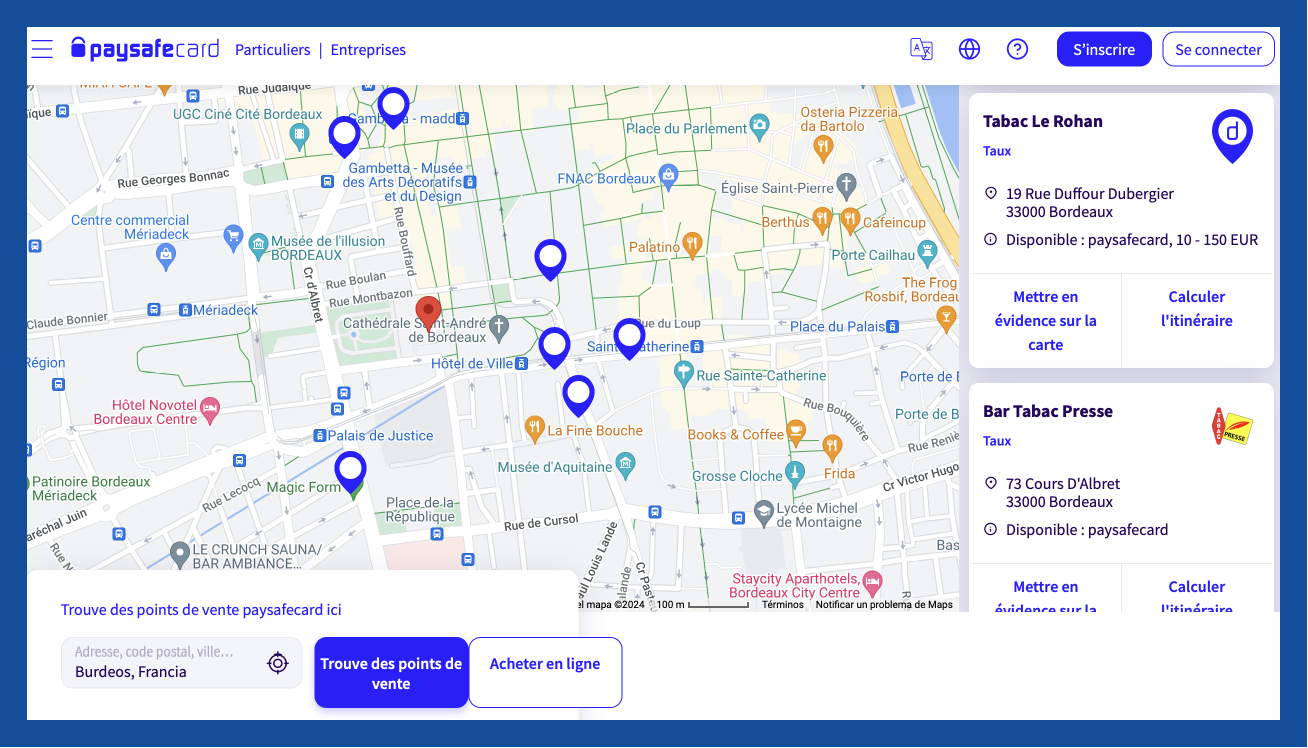Image resolution: width=1308 pixels, height=748 pixels.
Task: Click the Palatino restaurant icon
Action: [692, 245]
